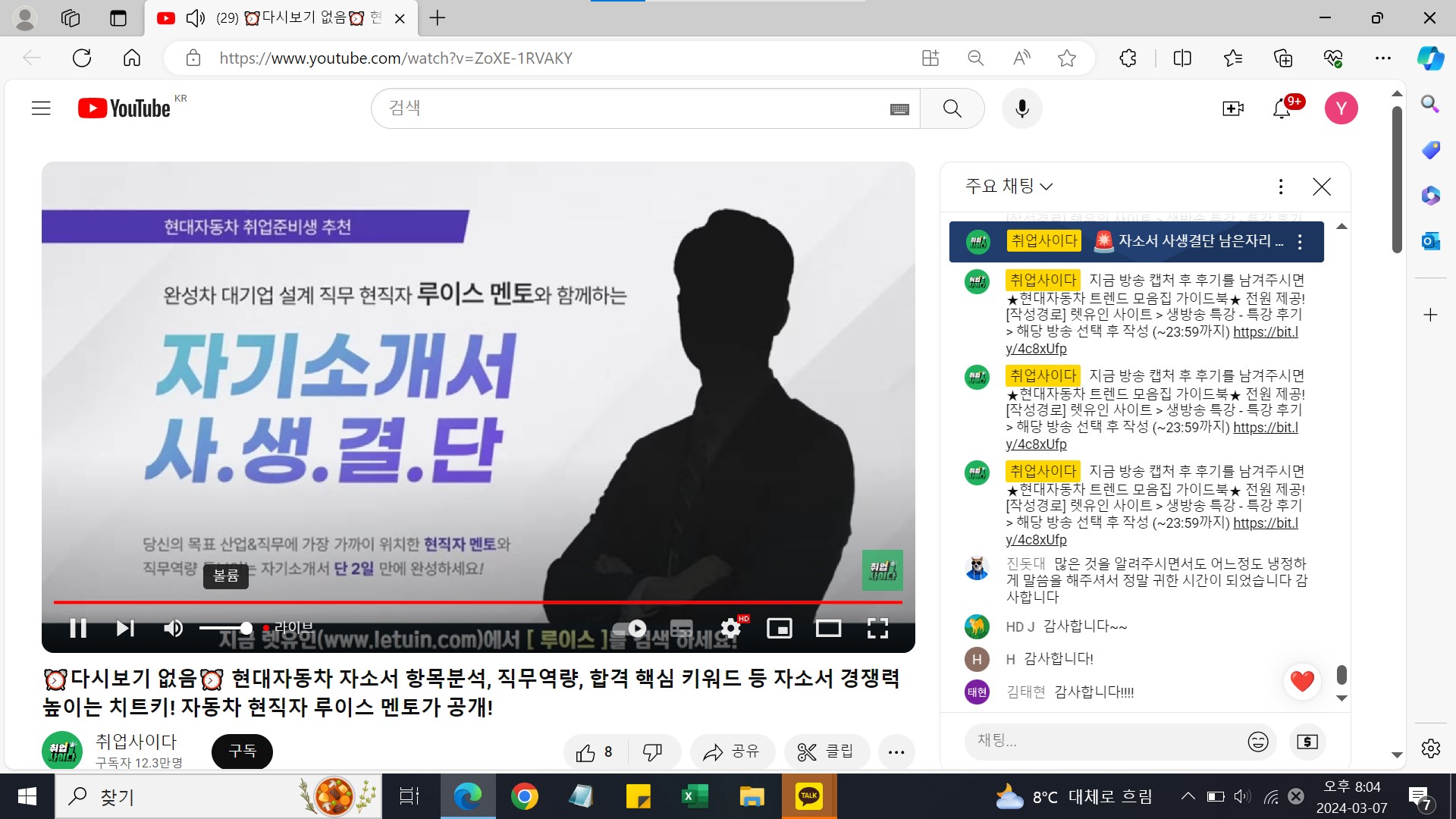
Task: Open Chrome from the taskbar
Action: coord(524,796)
